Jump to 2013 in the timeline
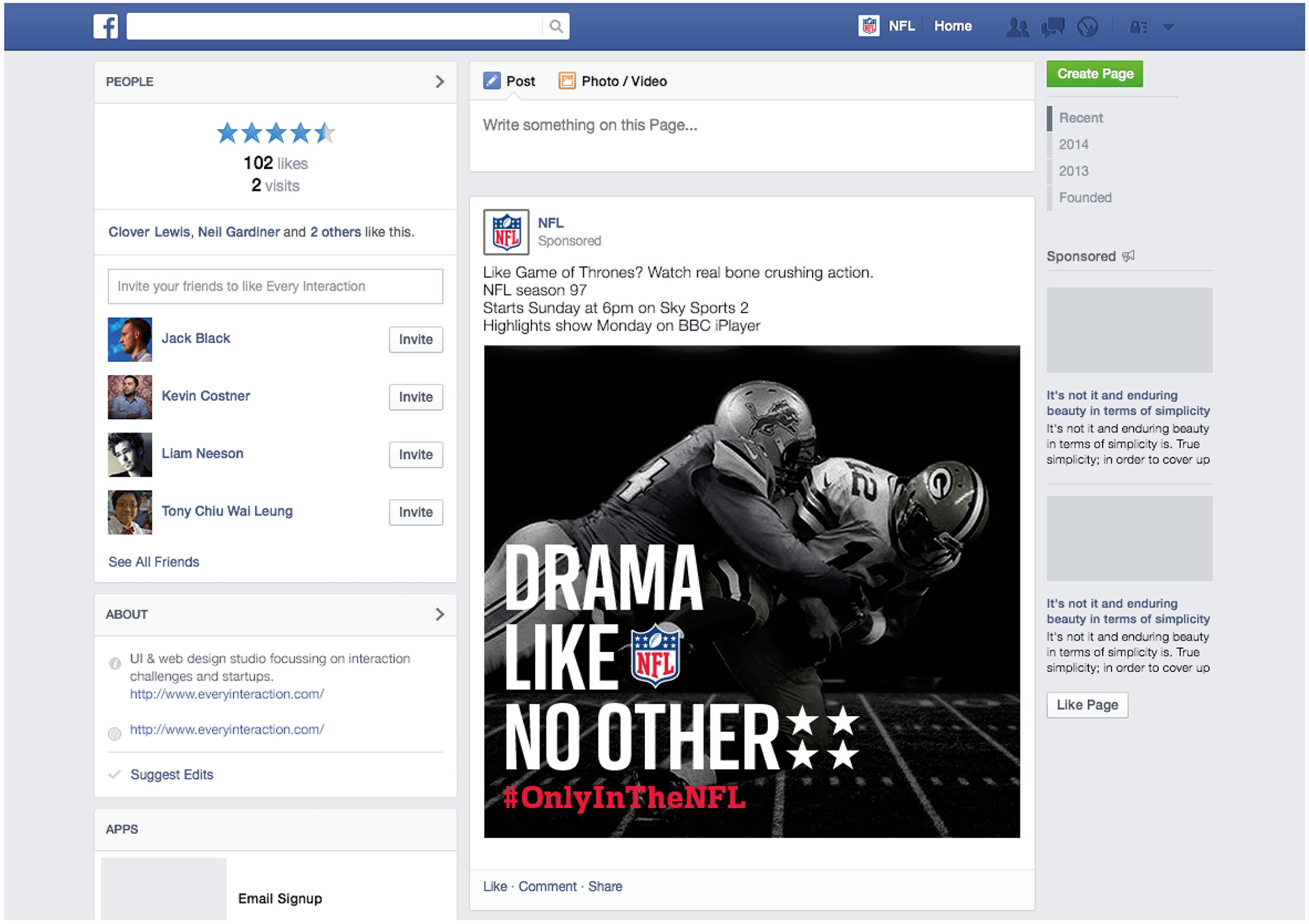The image size is (1309, 924). (x=1073, y=171)
